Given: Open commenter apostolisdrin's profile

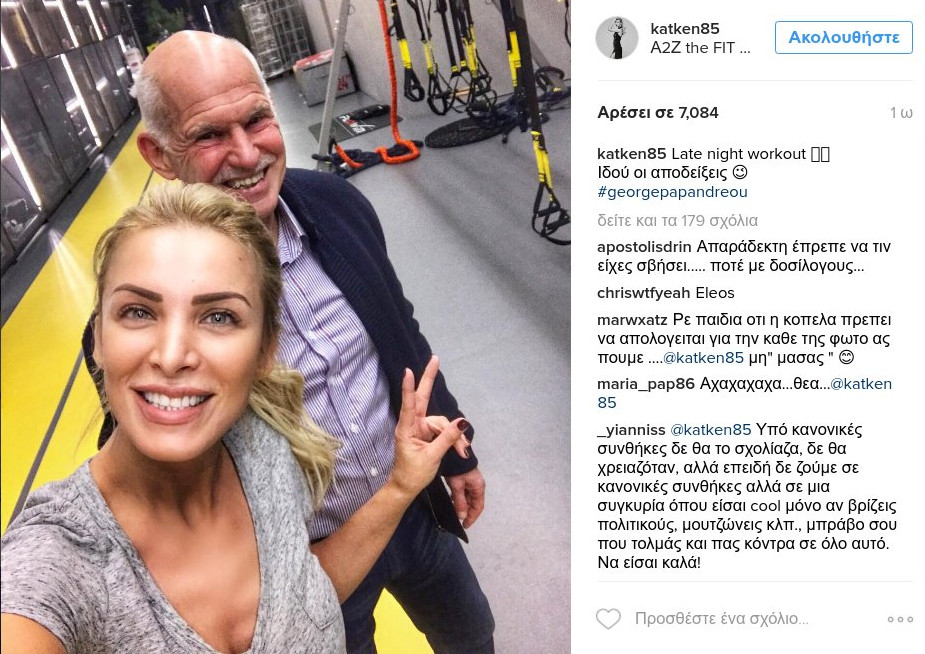Looking at the screenshot, I should (x=645, y=247).
